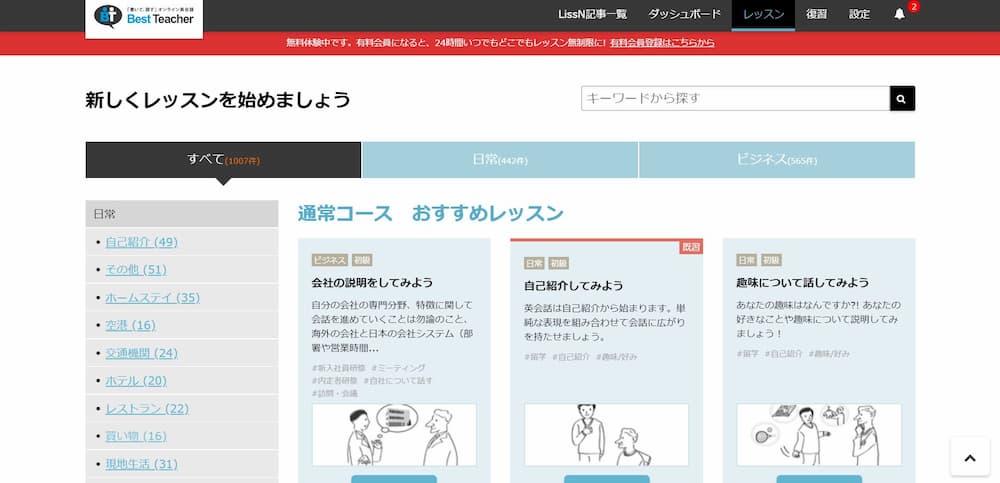
Task: Click the ビジネス tag on the company lesson card
Action: point(330,260)
